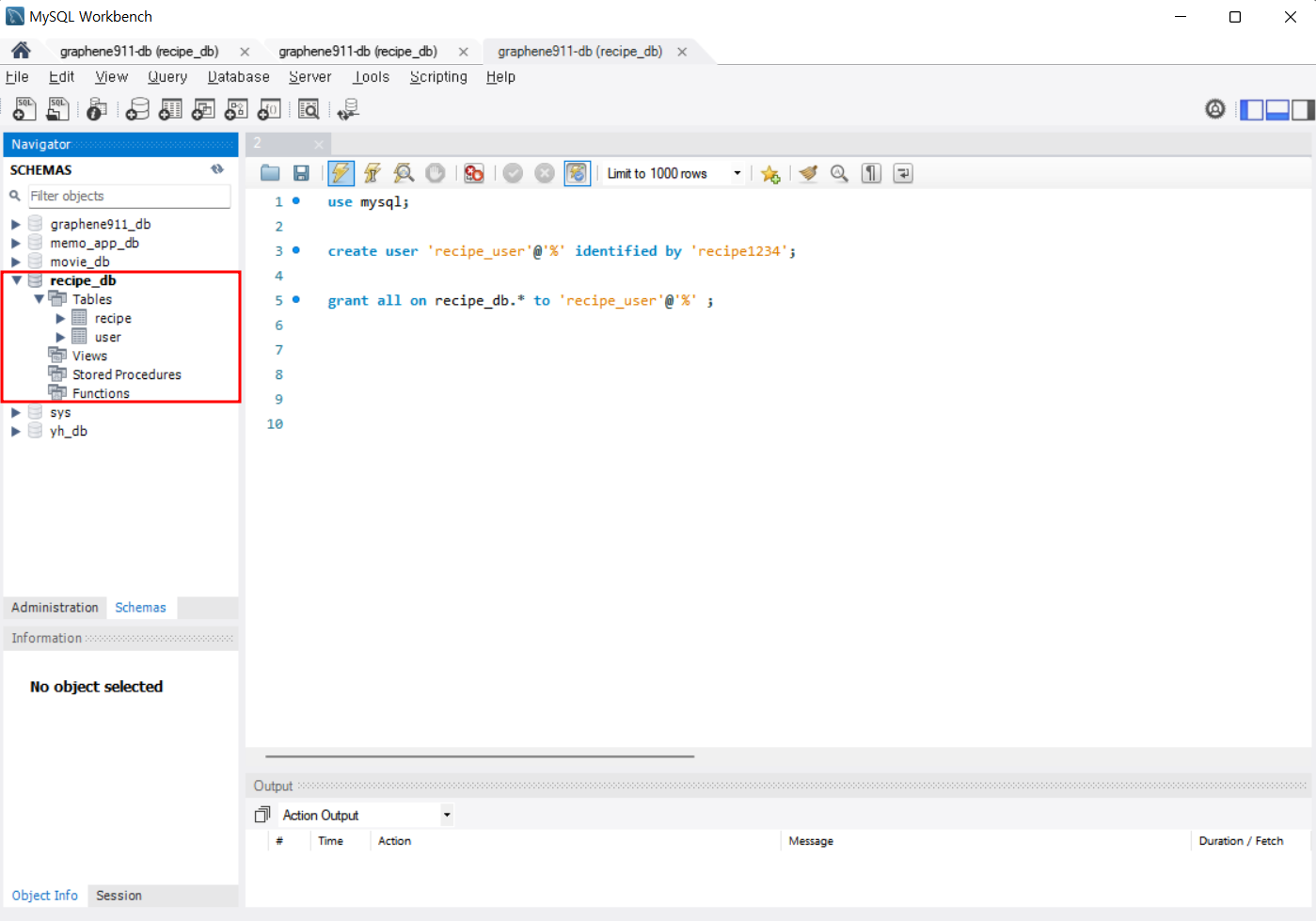Create a new function icon
The height and width of the screenshot is (921, 1316).
[269, 109]
